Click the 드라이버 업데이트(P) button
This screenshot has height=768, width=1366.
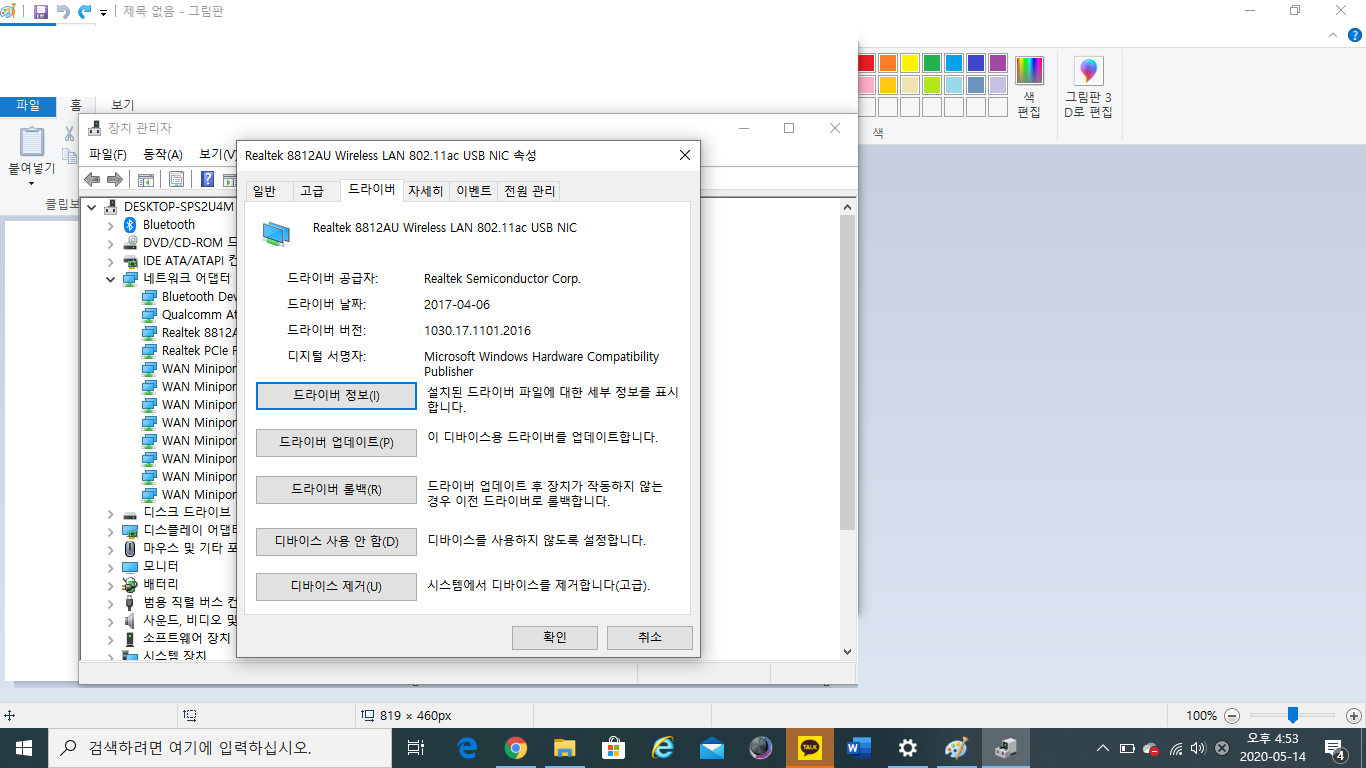(x=336, y=442)
